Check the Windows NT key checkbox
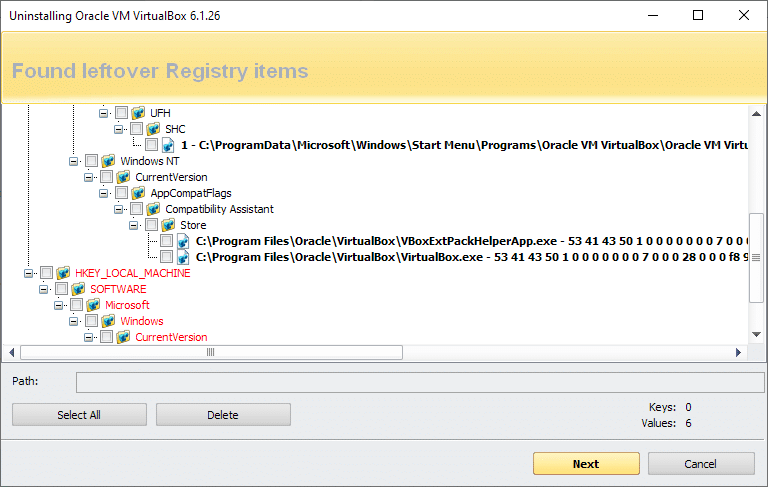 tap(92, 161)
